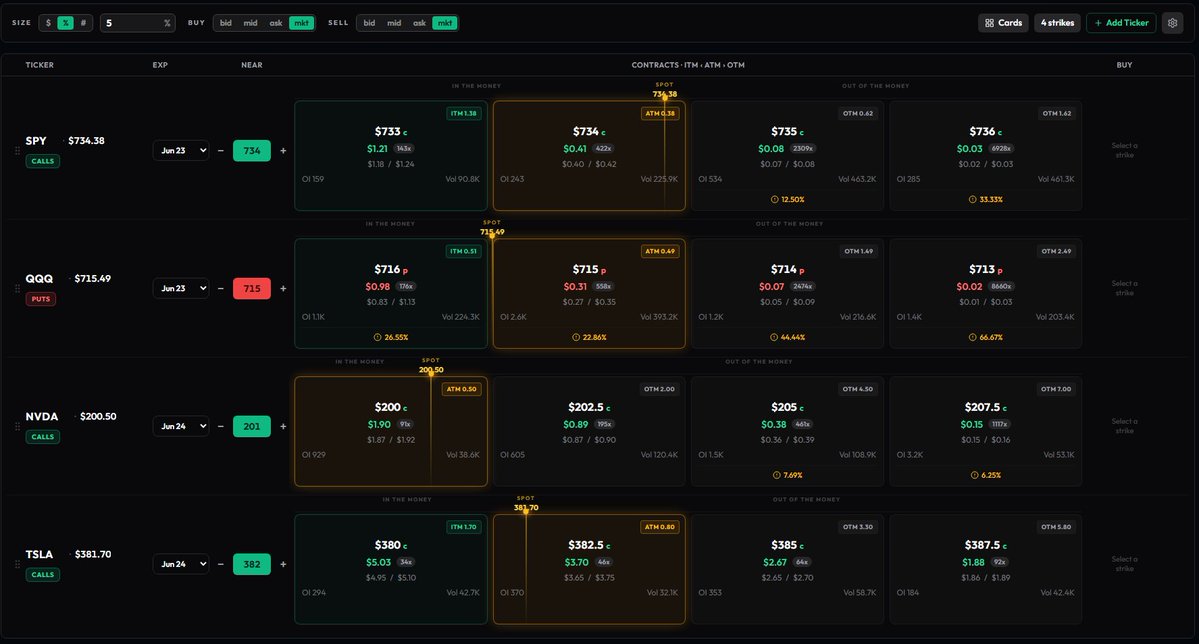1199x644 pixels.
Task: Select the SPY $733 call contract card
Action: coord(391,156)
